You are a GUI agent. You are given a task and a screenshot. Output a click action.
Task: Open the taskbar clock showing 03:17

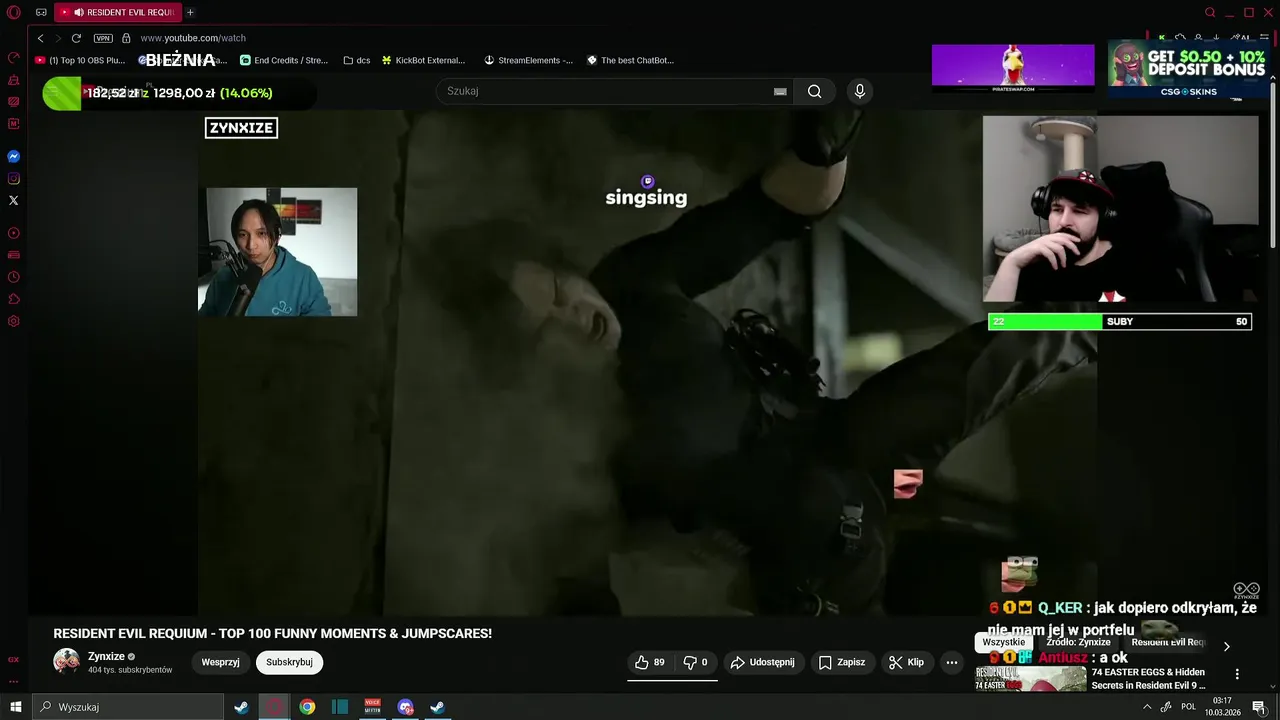click(1222, 707)
